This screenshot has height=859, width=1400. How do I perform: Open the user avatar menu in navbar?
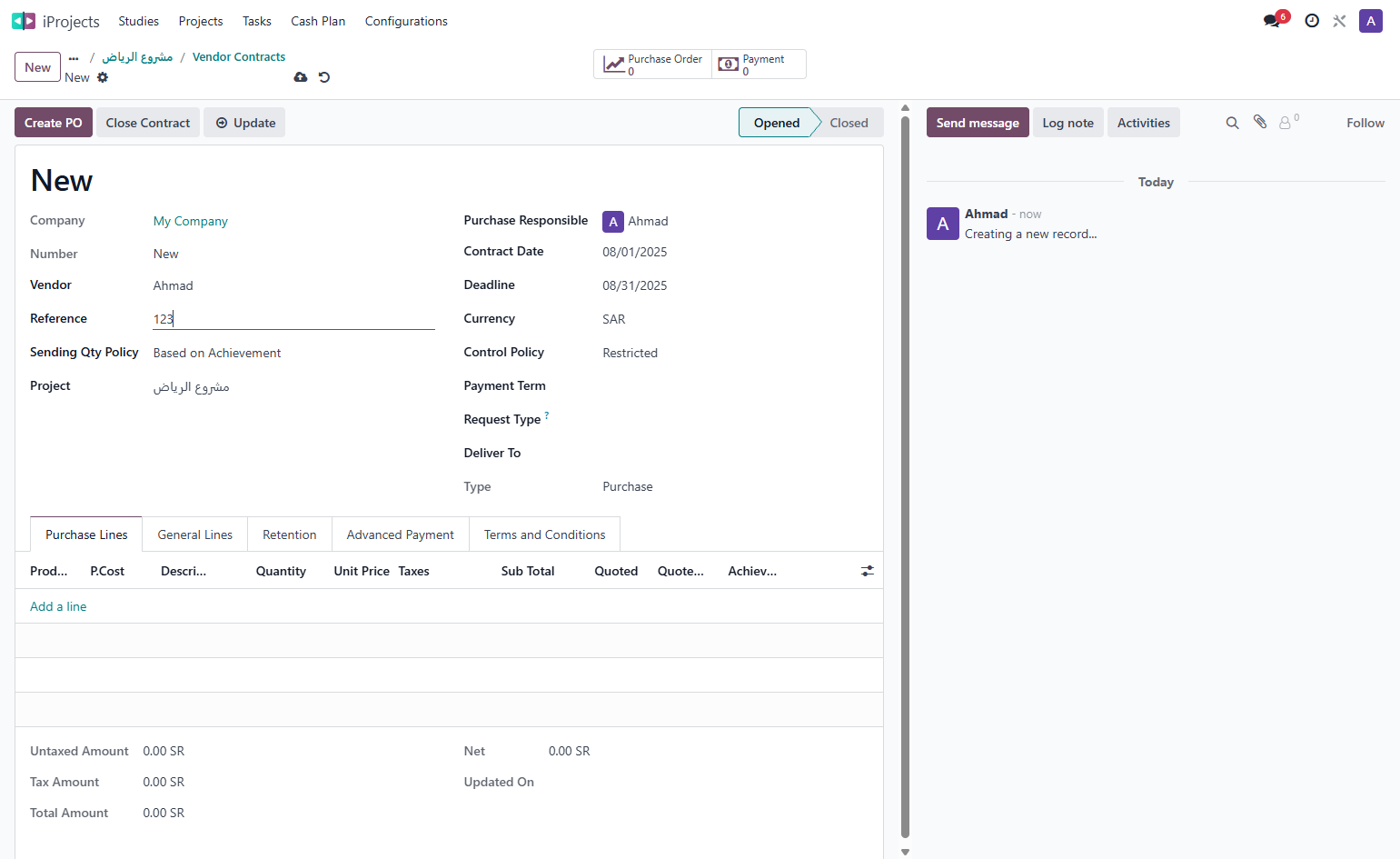tap(1371, 21)
